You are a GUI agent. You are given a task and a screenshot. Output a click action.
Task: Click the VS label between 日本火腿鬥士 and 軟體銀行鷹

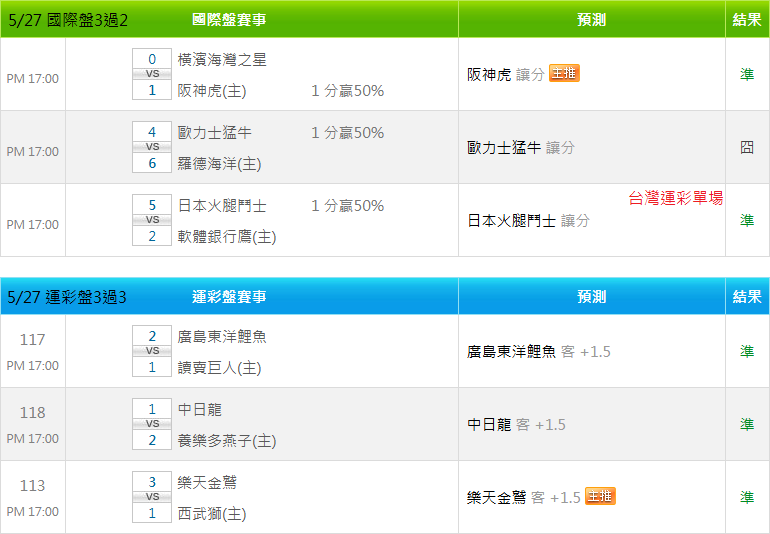click(152, 220)
